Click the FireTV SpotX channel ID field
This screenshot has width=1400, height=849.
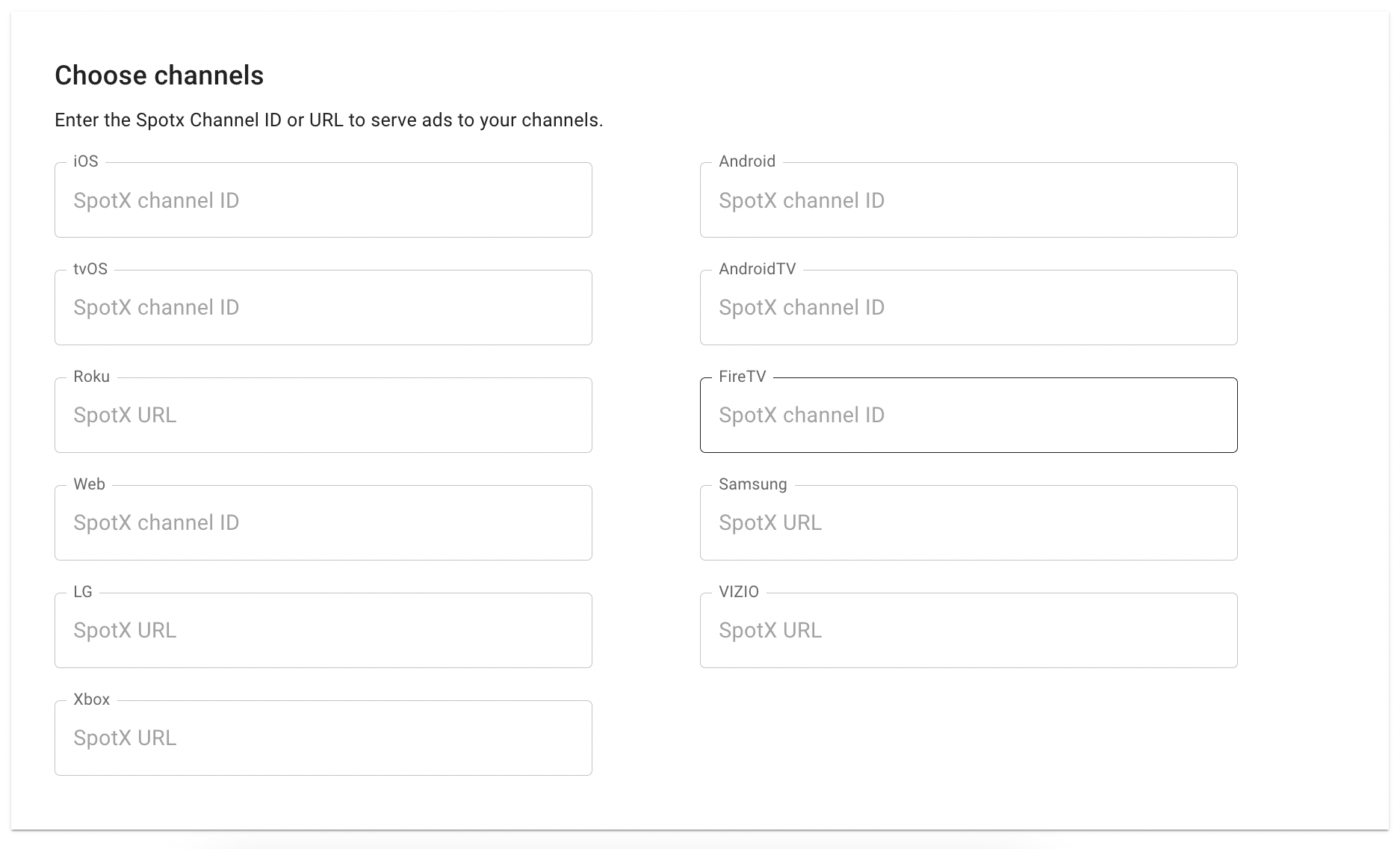[x=969, y=416]
